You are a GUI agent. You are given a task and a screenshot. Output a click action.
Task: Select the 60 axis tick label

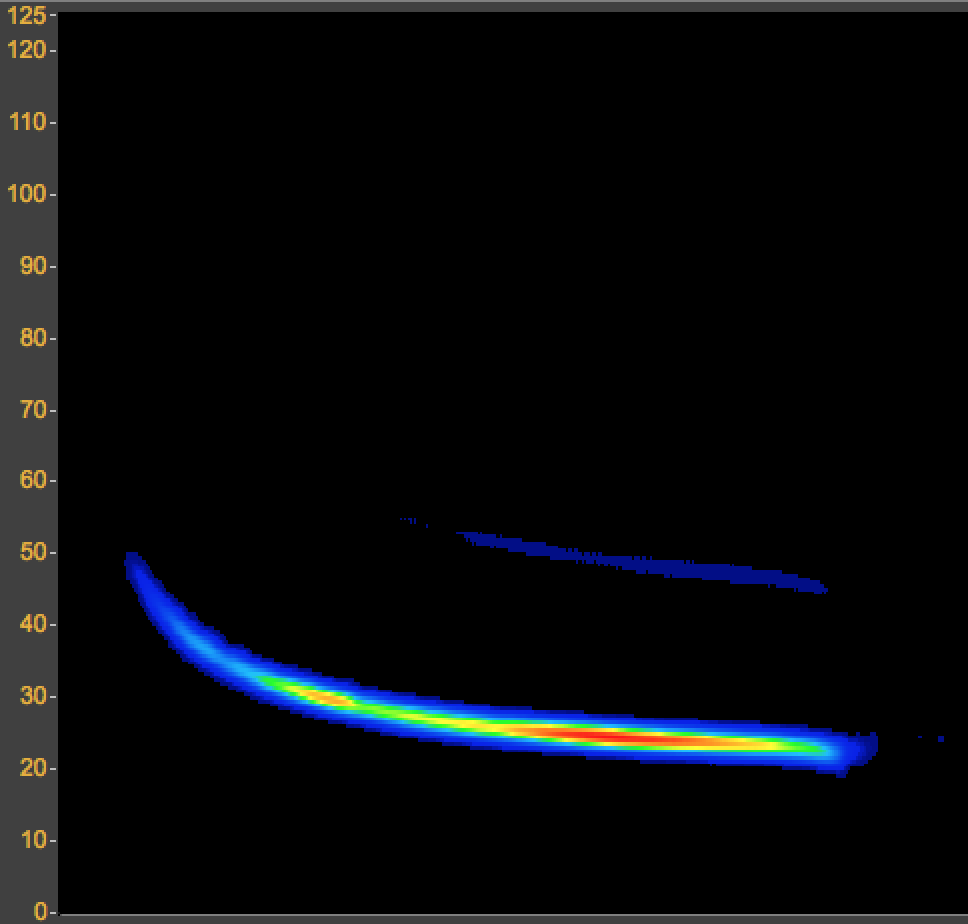click(32, 480)
